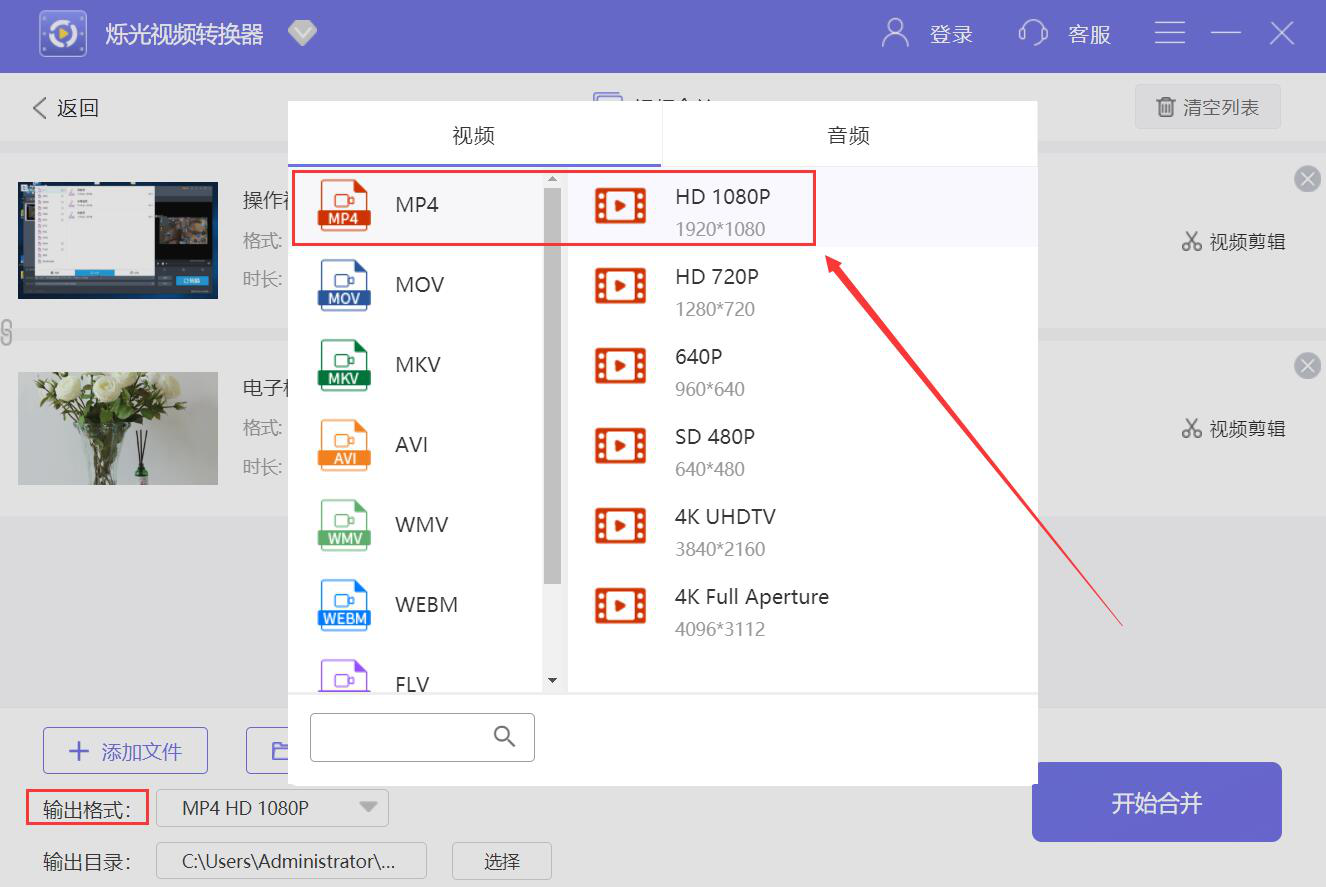Select the MP4 format icon
Image resolution: width=1326 pixels, height=887 pixels.
coord(344,205)
